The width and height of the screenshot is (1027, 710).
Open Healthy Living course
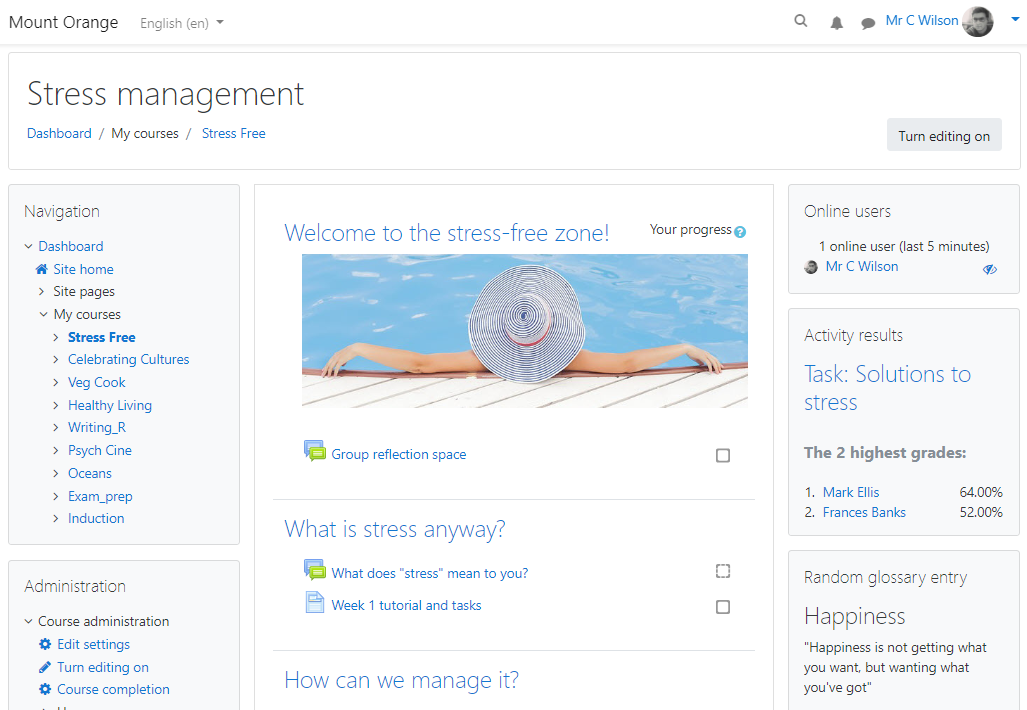(x=110, y=405)
